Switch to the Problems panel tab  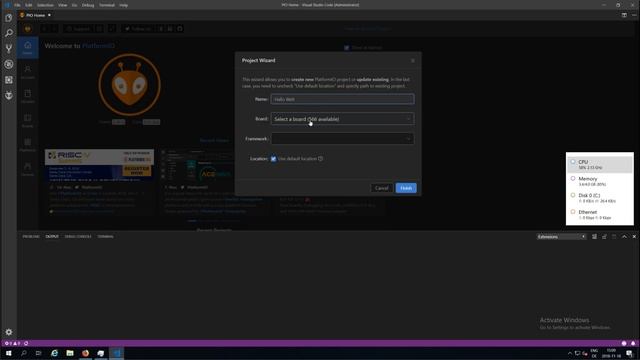tap(31, 236)
